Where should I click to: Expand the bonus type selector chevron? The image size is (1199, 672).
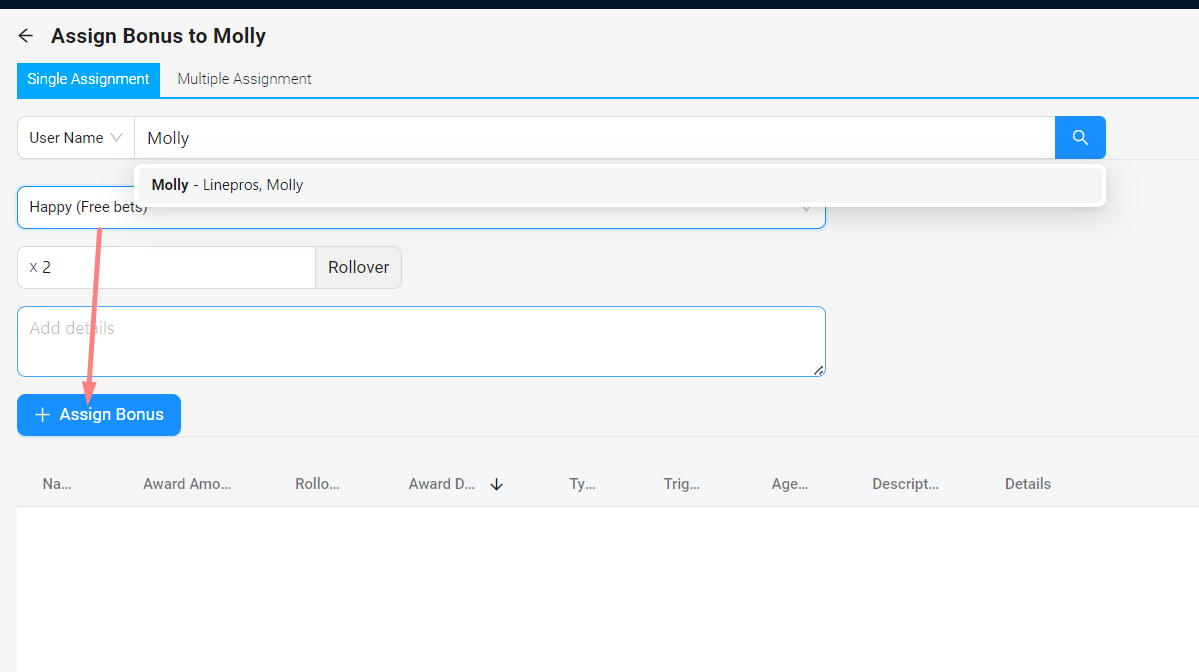(x=807, y=208)
